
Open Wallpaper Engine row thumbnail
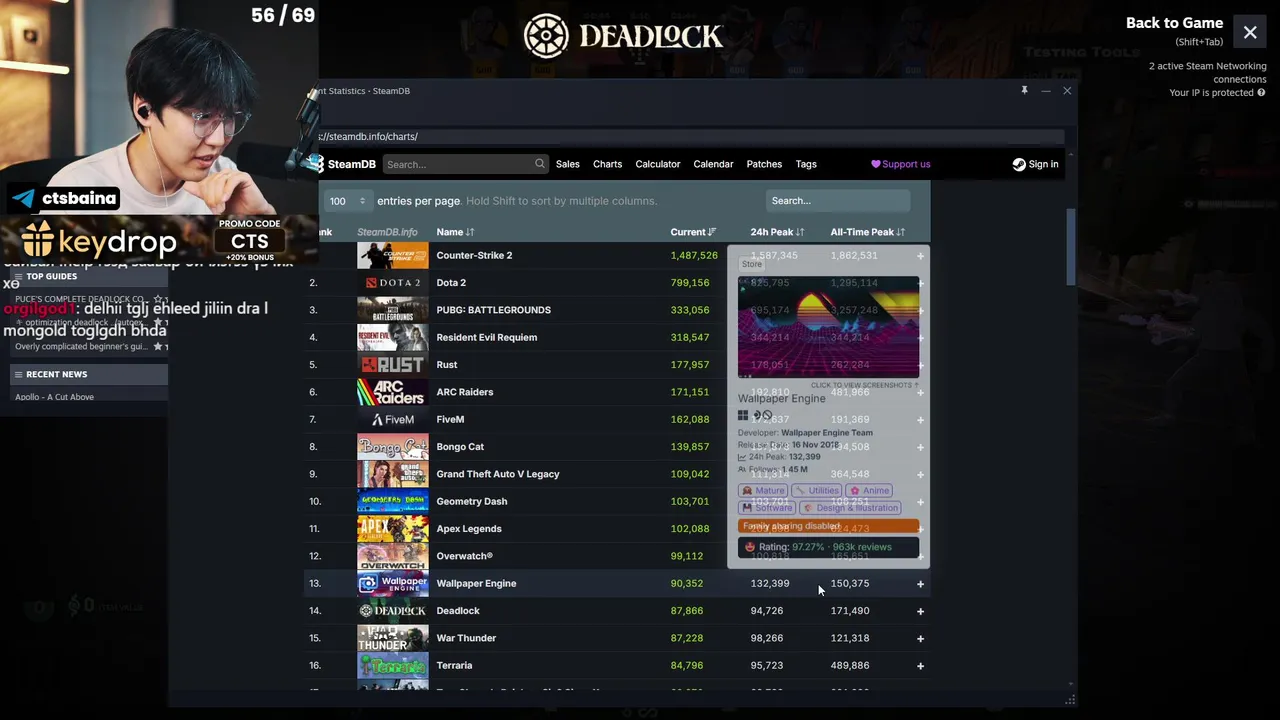(x=393, y=583)
